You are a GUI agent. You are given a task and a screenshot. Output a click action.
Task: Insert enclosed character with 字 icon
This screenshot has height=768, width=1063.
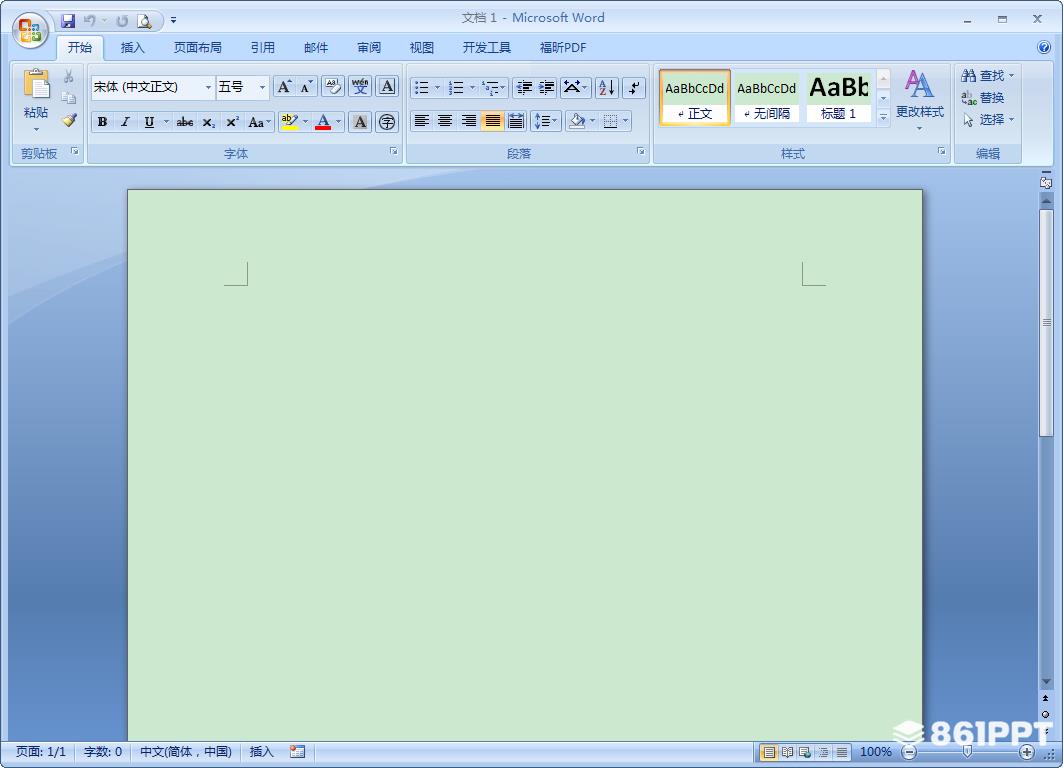click(x=387, y=122)
